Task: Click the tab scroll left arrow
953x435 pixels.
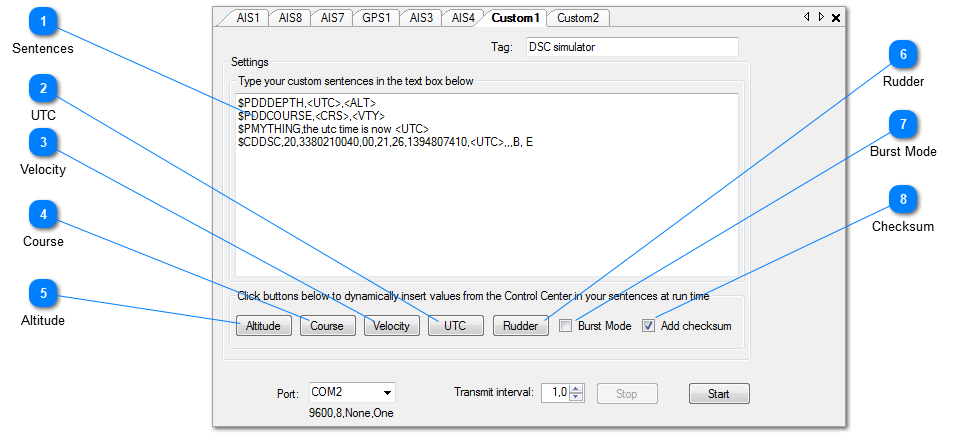Action: click(807, 18)
